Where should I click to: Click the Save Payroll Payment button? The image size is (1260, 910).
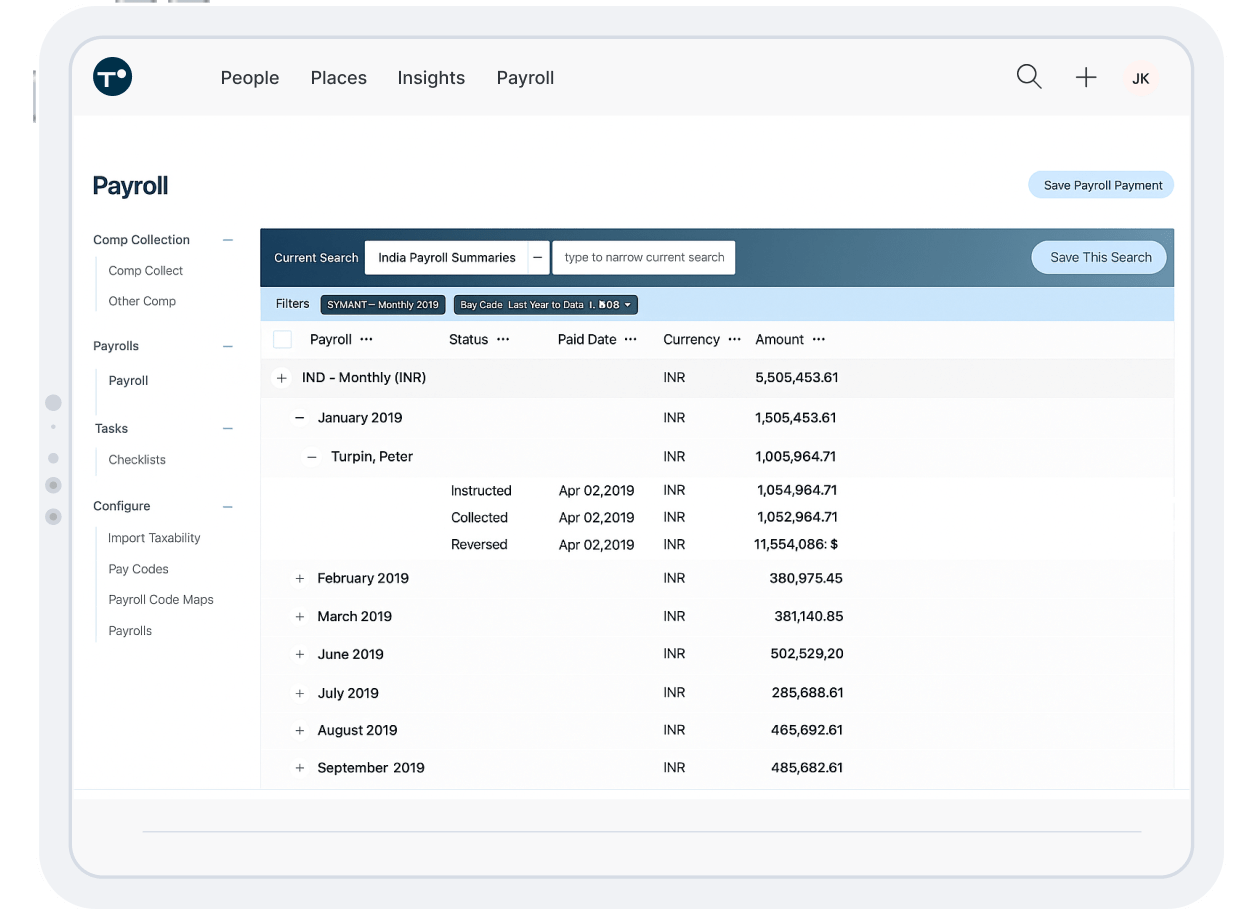[x=1102, y=185]
